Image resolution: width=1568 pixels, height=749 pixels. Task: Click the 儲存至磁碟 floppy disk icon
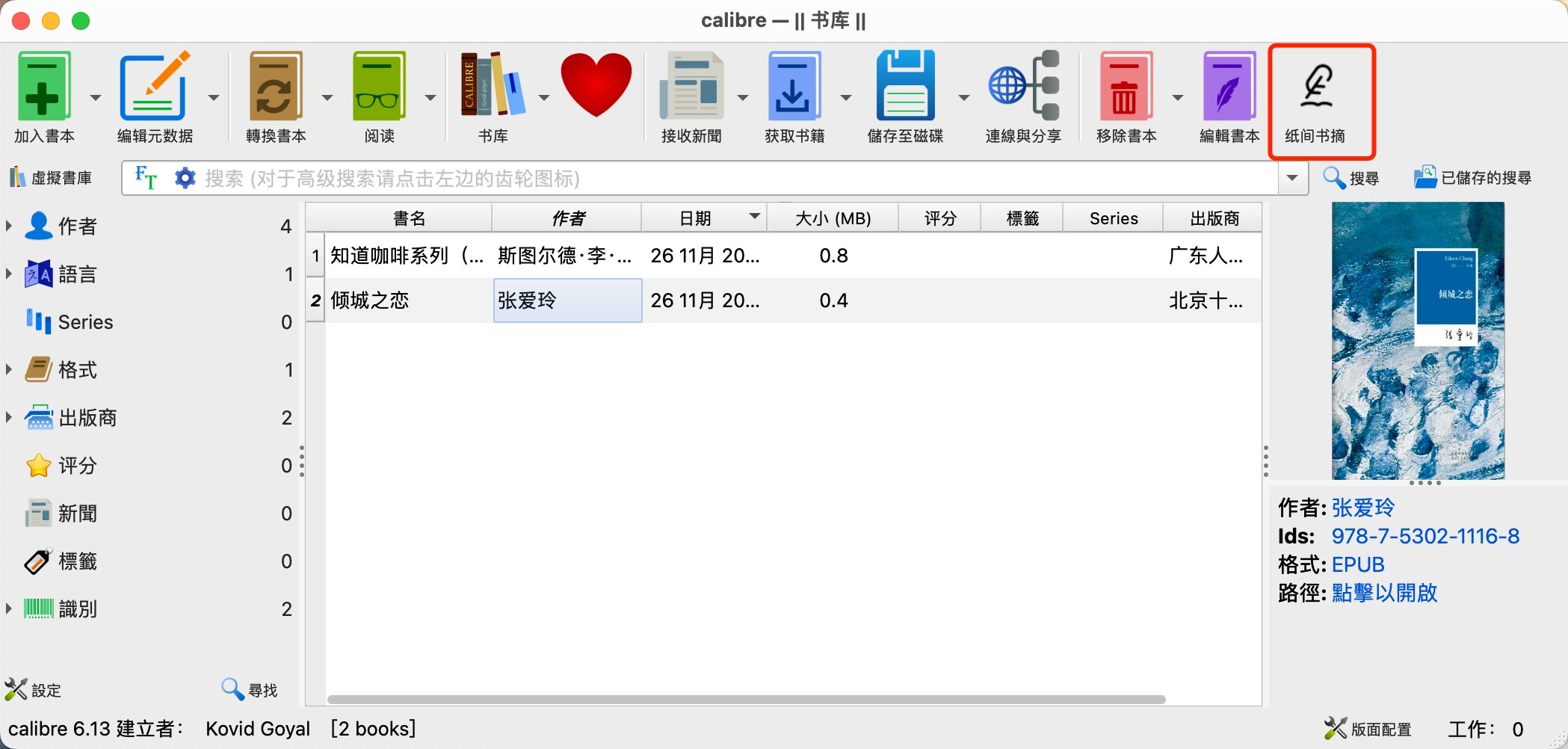[x=905, y=86]
